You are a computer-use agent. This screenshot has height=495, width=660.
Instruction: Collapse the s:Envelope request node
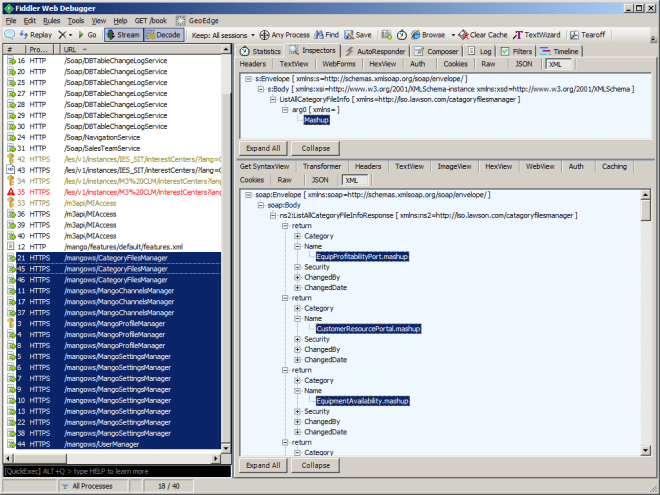246,78
